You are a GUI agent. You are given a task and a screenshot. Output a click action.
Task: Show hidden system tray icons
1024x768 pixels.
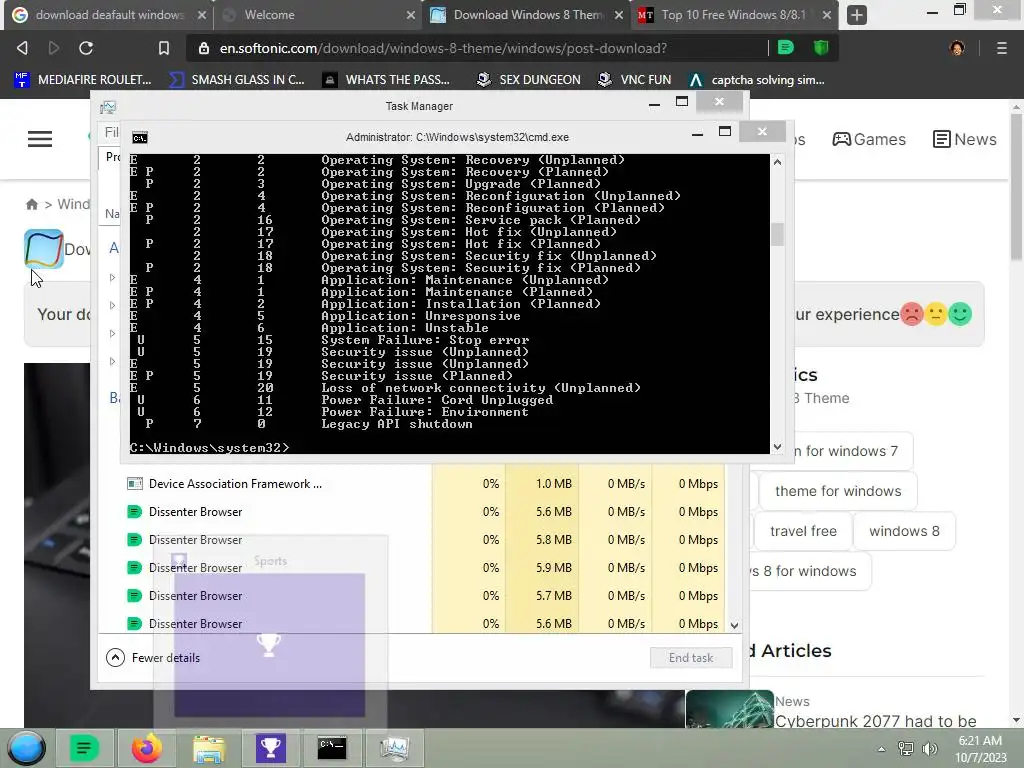[x=881, y=749]
